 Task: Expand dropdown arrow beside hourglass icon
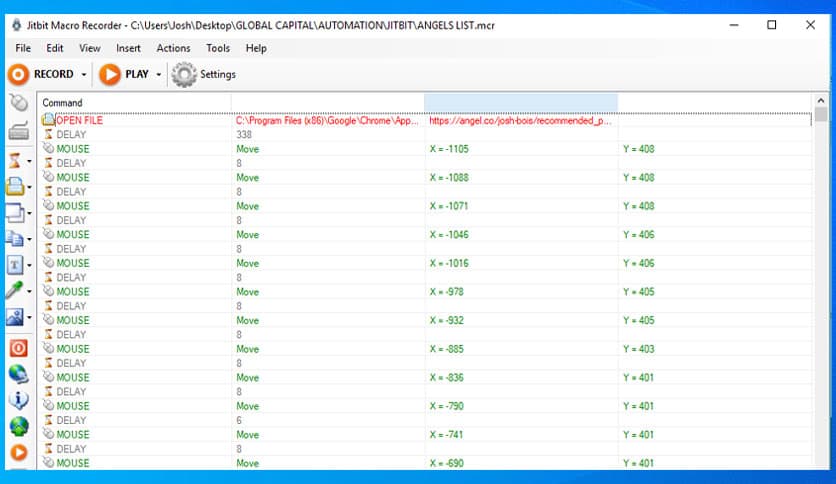tap(29, 161)
